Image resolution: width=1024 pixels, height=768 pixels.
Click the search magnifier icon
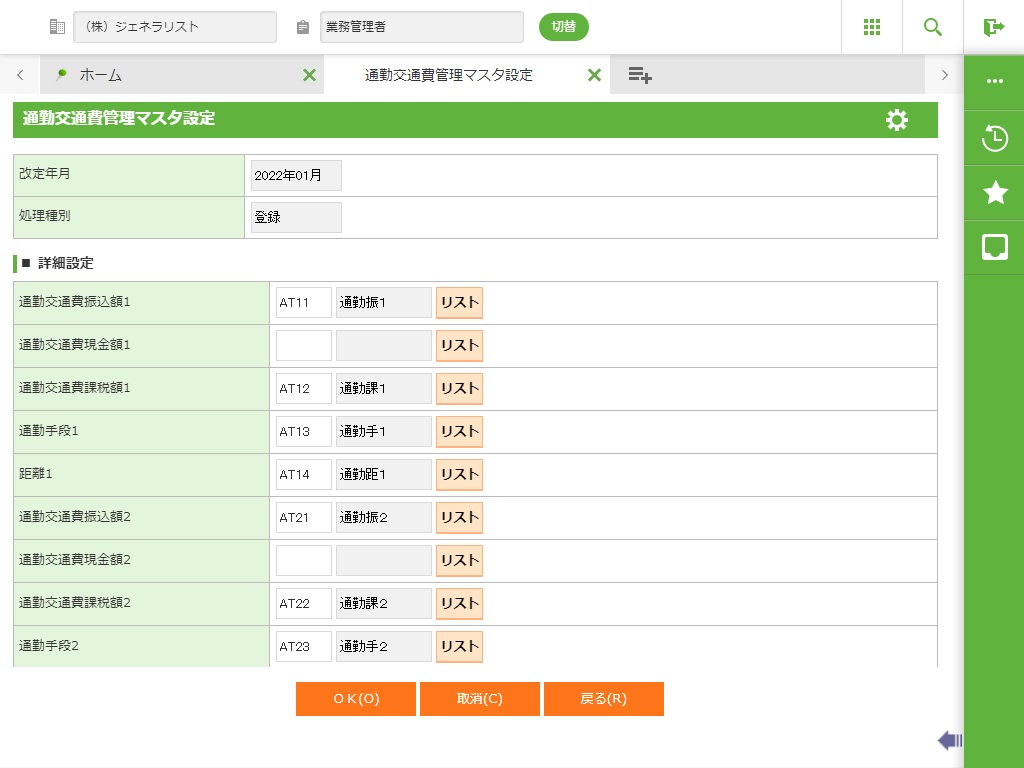pyautogui.click(x=933, y=27)
